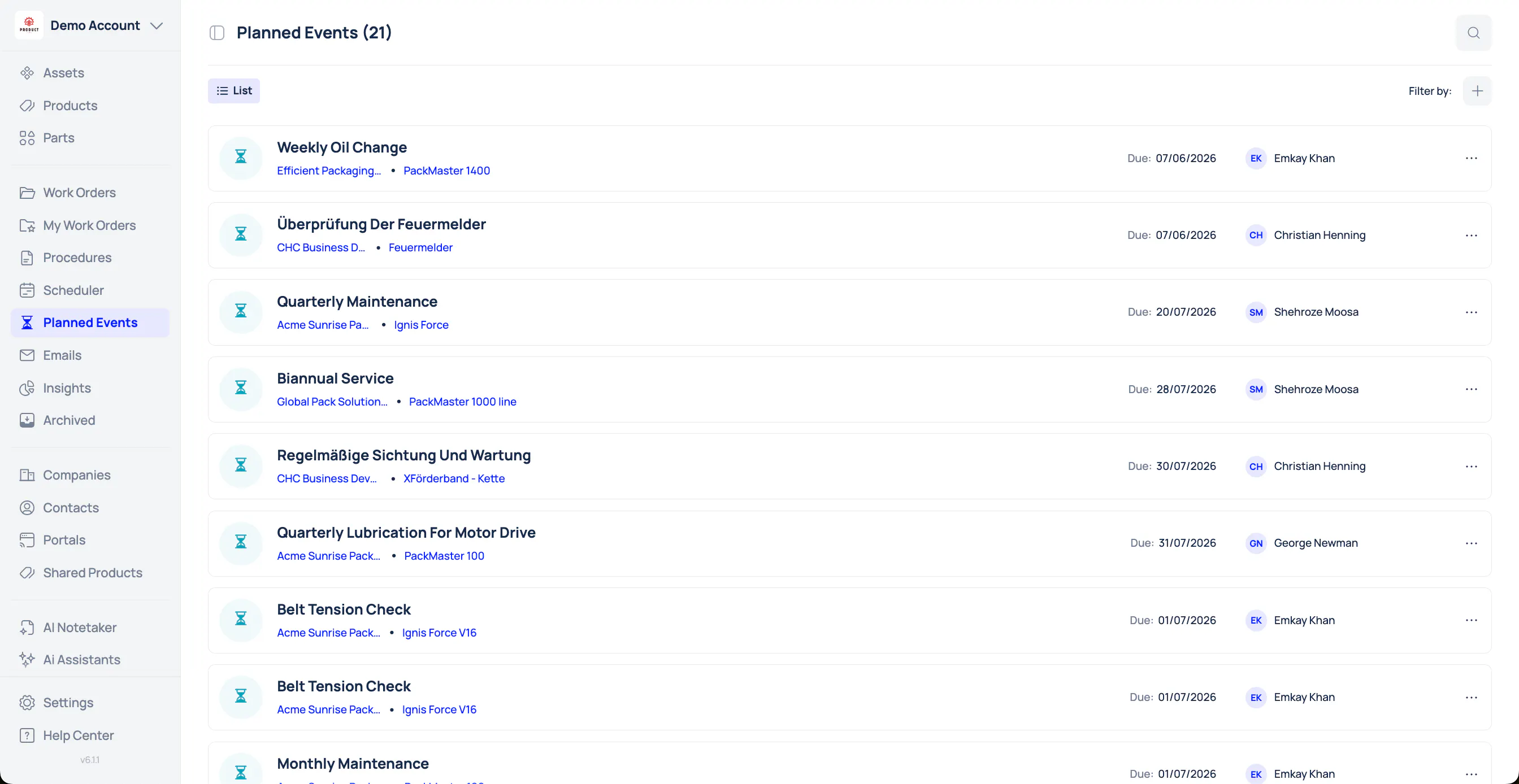Image resolution: width=1519 pixels, height=784 pixels.
Task: Click the Work Orders folder icon
Action: [x=27, y=193]
